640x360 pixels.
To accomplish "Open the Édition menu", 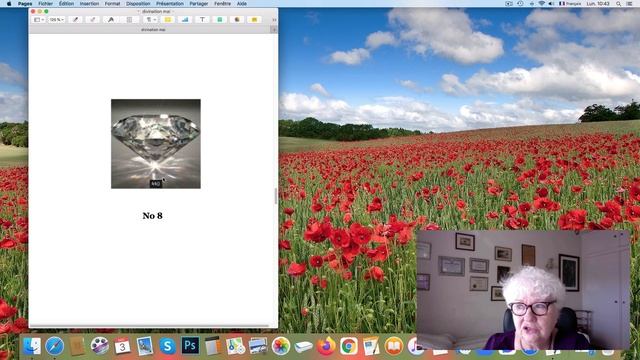I will tap(66, 3).
